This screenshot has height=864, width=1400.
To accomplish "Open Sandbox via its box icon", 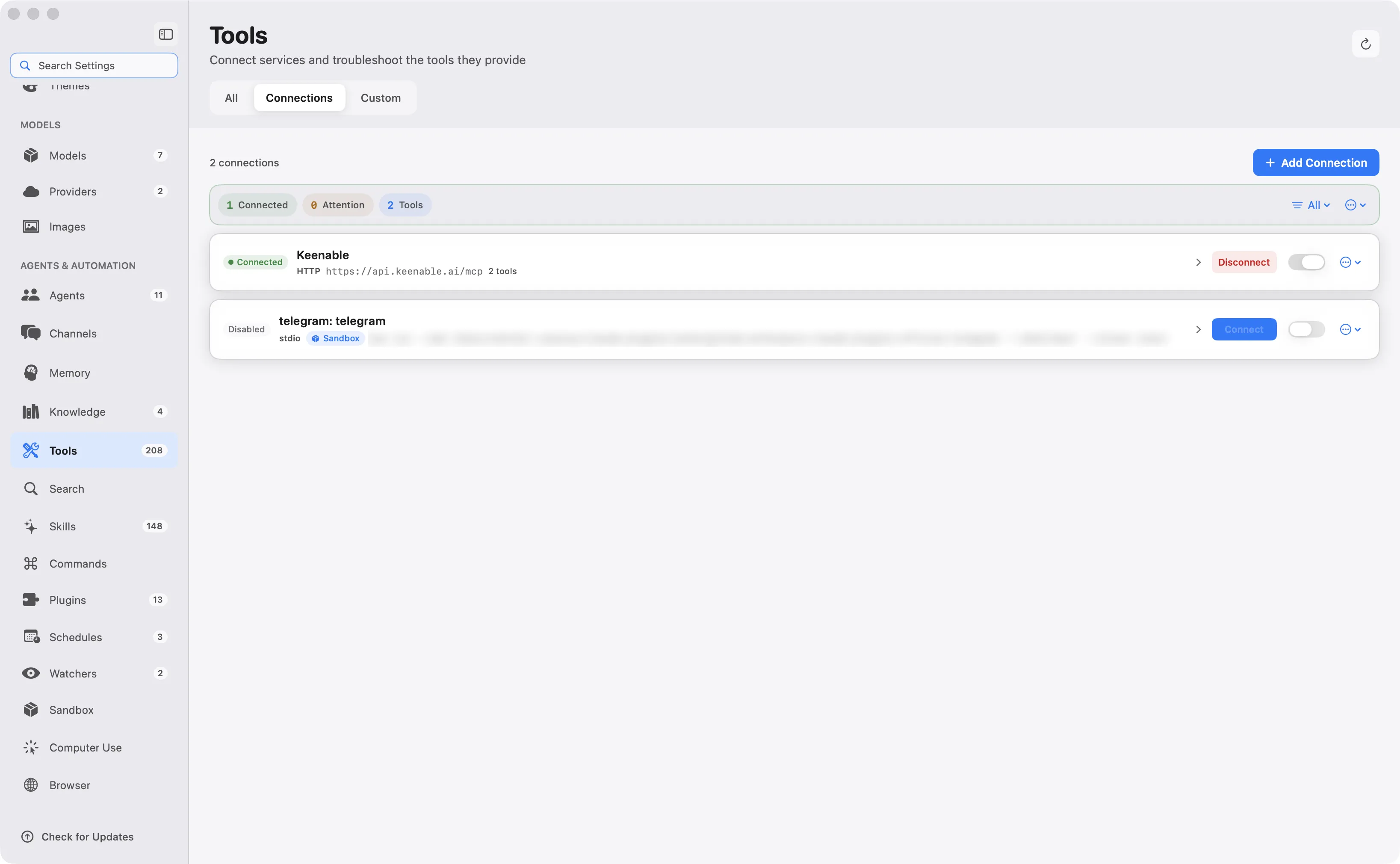I will [x=31, y=710].
